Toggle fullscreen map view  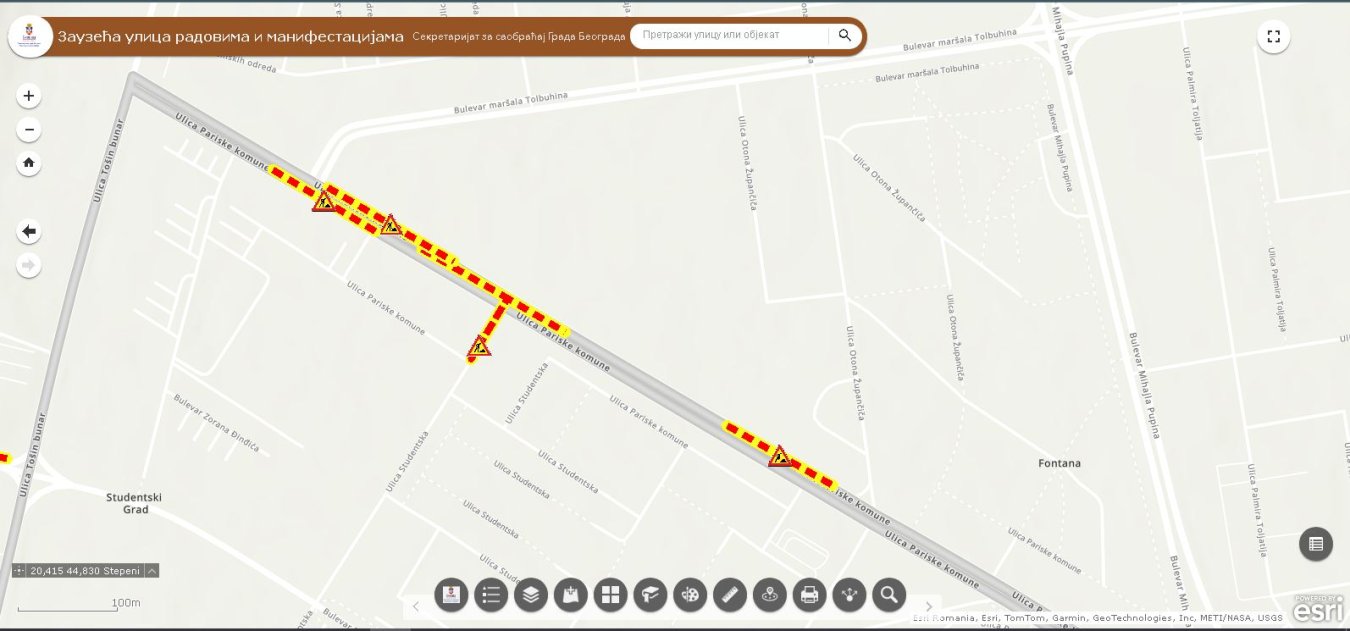[x=1273, y=37]
